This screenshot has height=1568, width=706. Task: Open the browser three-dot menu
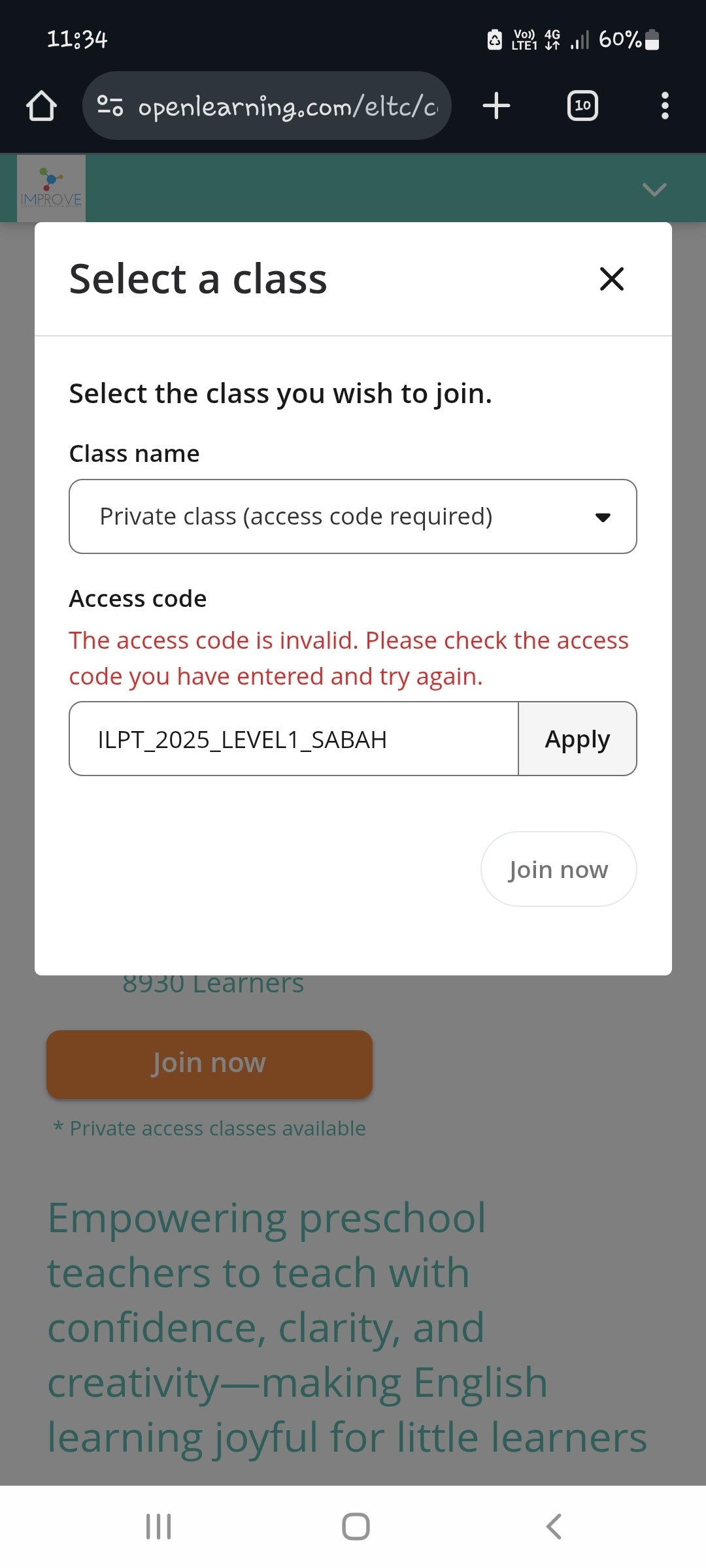pyautogui.click(x=665, y=106)
